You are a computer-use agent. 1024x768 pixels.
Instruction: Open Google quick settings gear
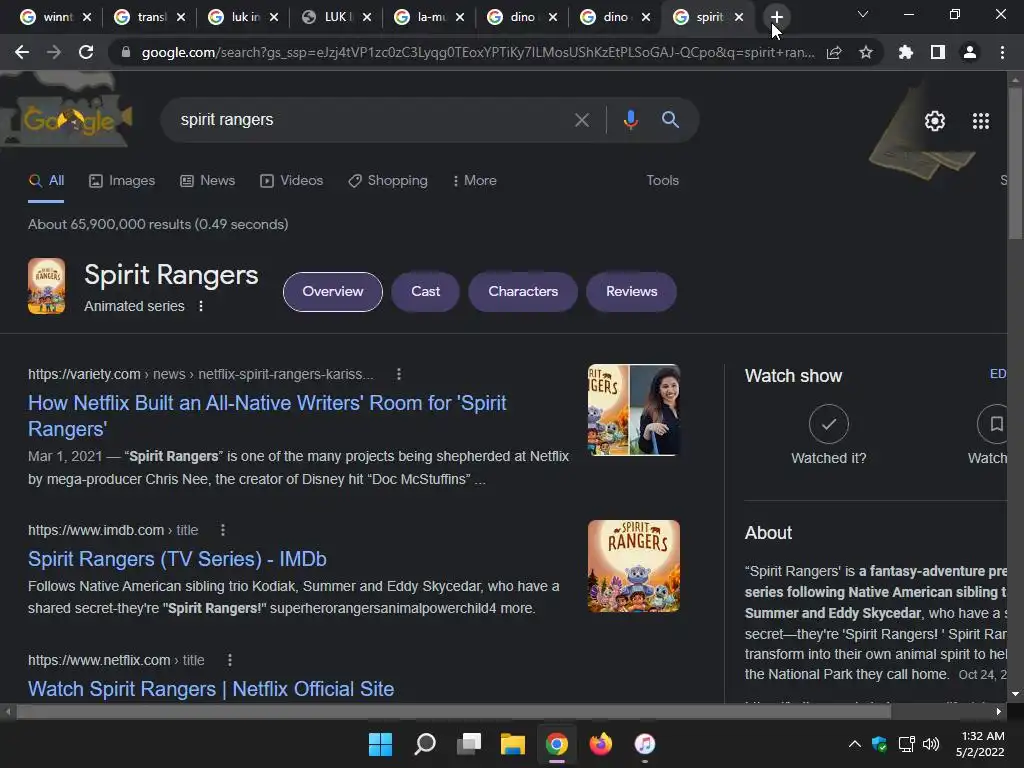click(x=935, y=121)
